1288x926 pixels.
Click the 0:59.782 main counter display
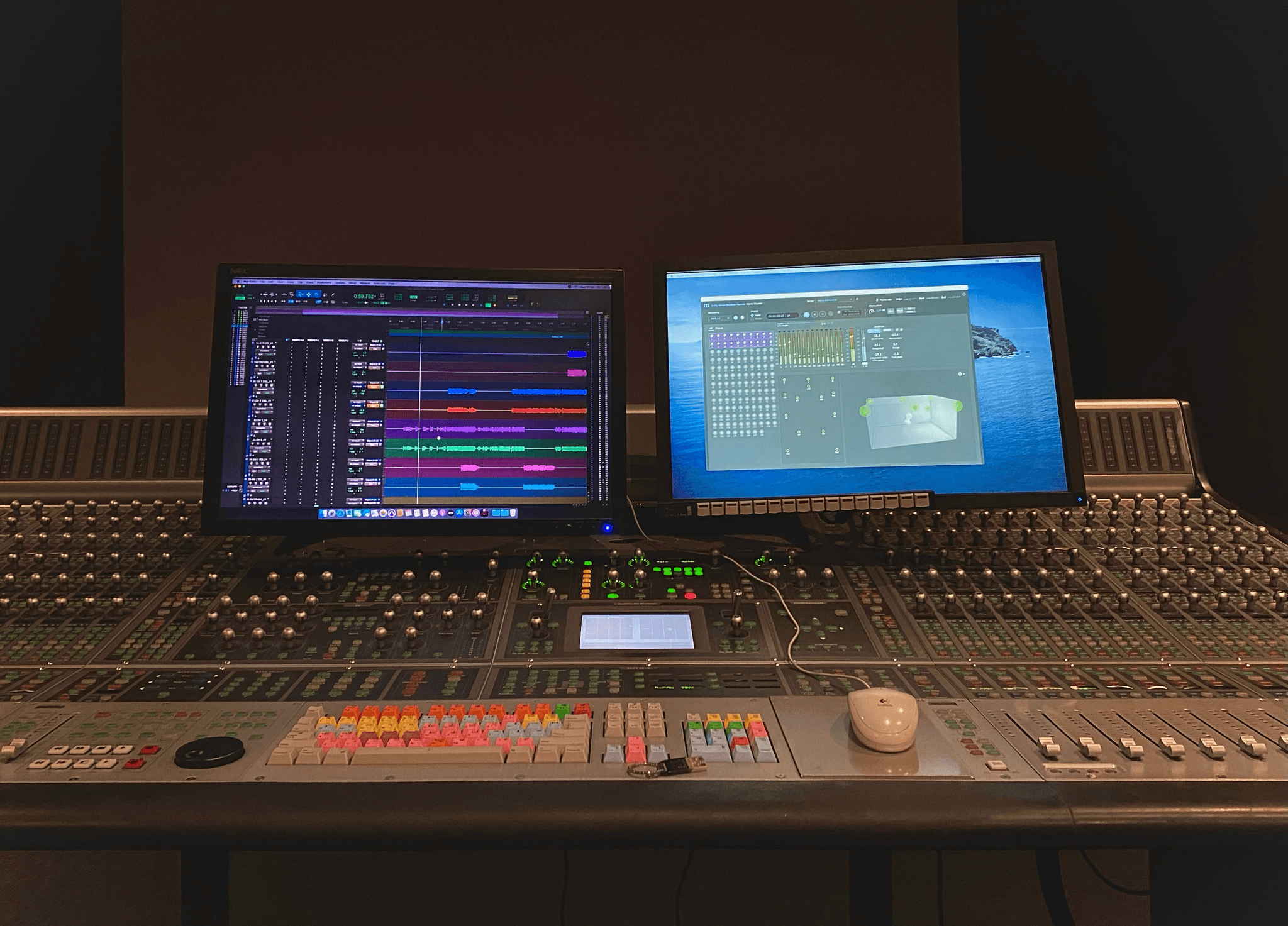click(364, 296)
